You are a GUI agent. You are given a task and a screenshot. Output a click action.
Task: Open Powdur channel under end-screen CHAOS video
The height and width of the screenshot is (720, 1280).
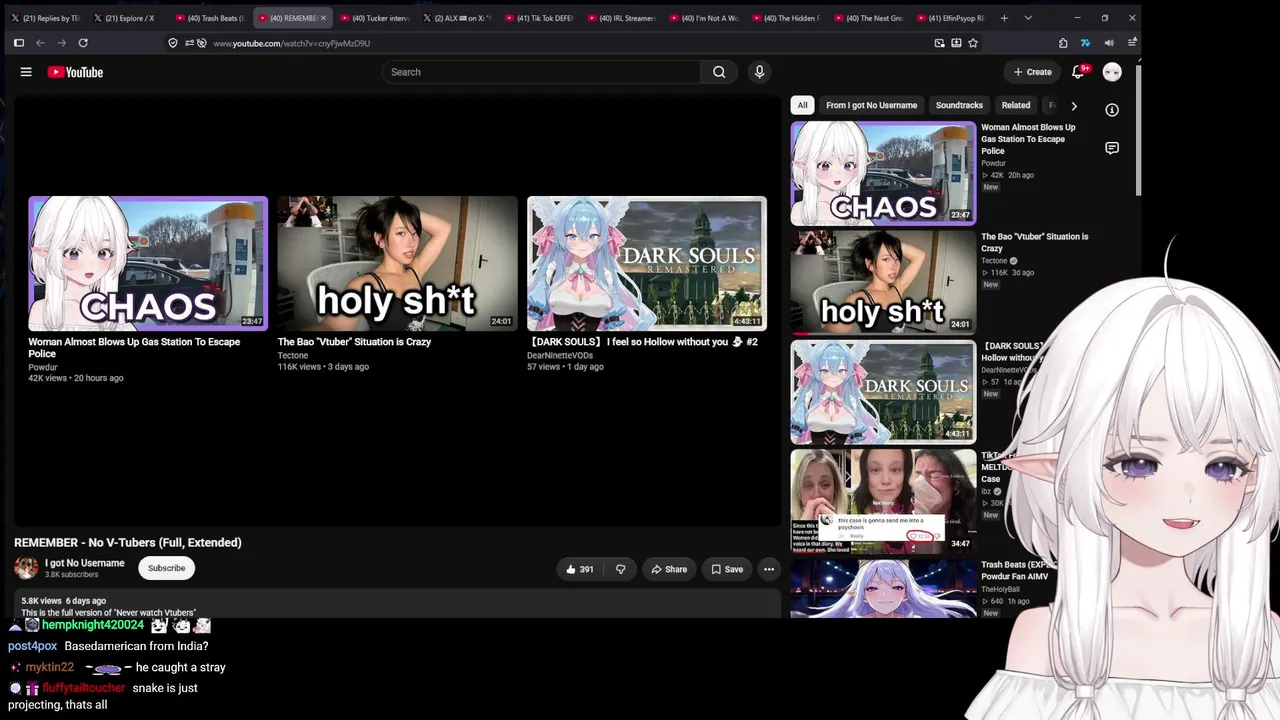[x=43, y=367]
